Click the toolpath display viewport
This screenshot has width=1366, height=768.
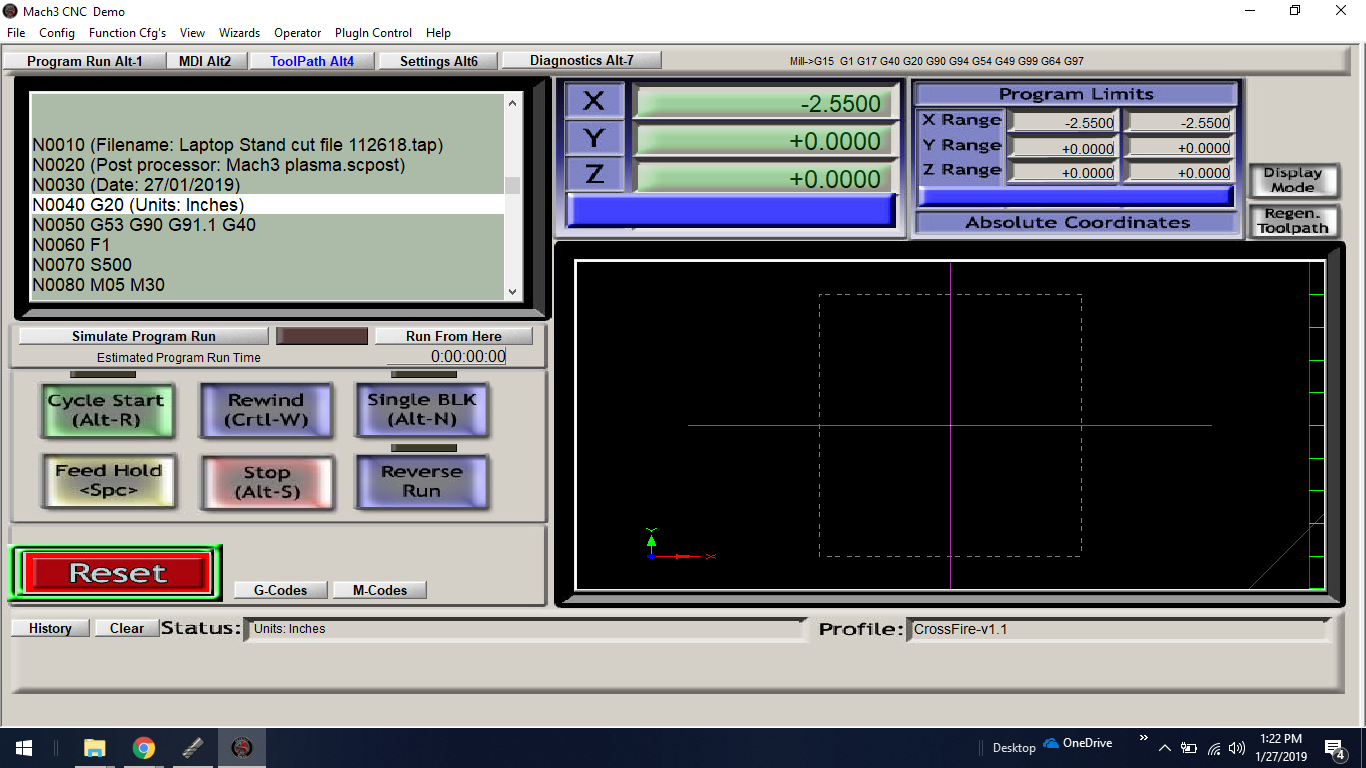tap(950, 425)
